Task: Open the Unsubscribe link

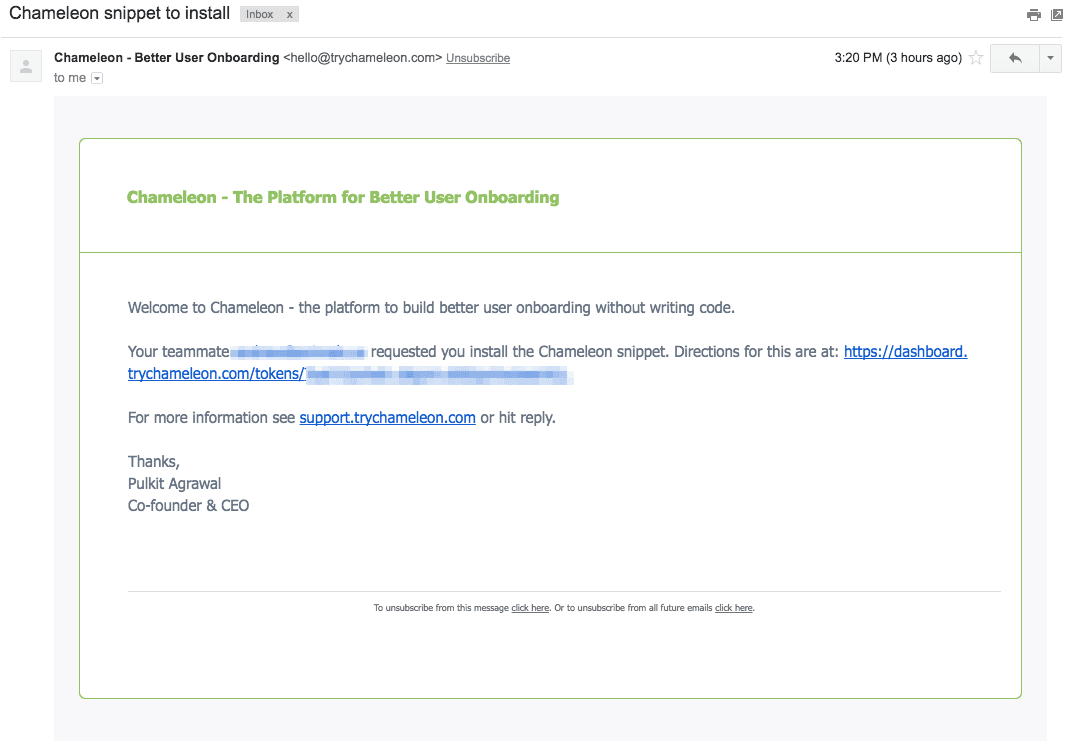Action: 477,58
